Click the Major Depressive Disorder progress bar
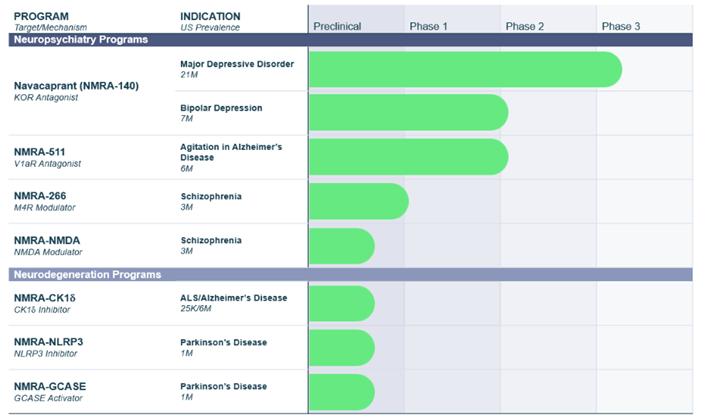 point(464,69)
